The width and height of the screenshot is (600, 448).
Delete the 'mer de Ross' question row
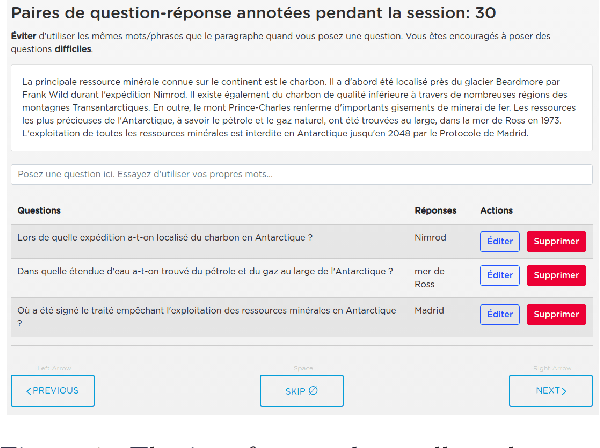tap(556, 275)
